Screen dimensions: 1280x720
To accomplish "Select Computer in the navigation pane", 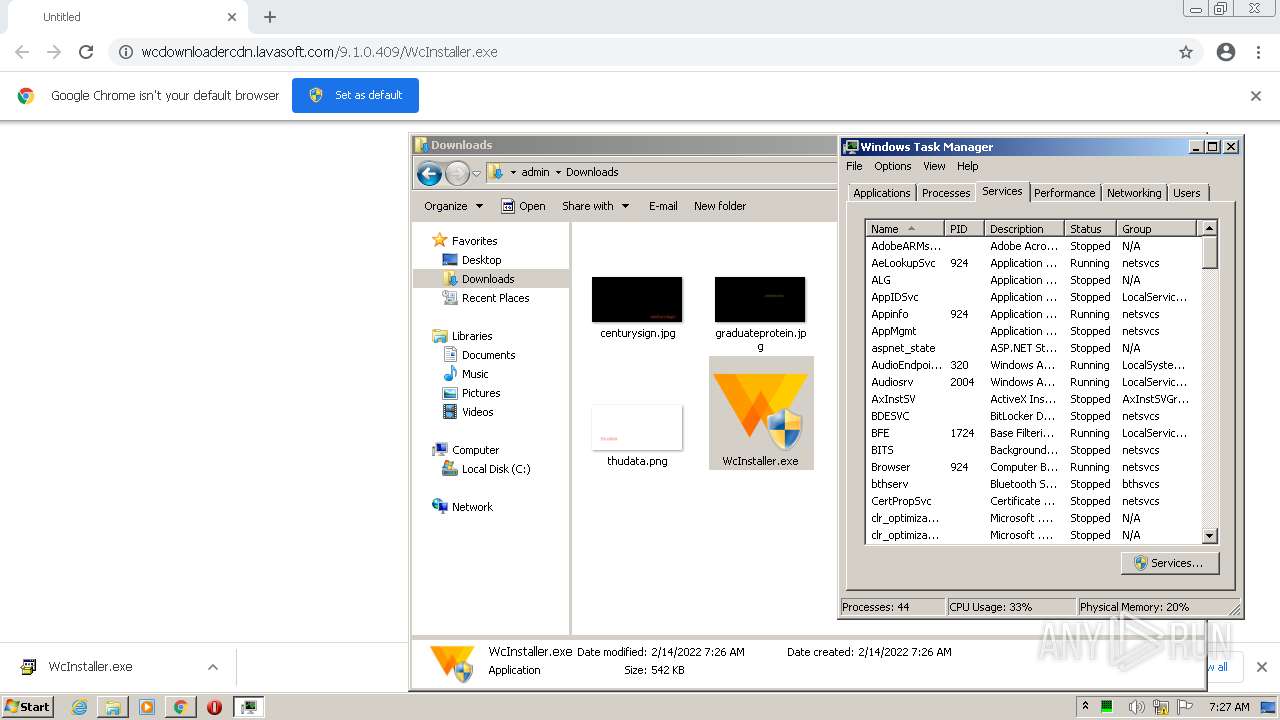I will click(475, 450).
